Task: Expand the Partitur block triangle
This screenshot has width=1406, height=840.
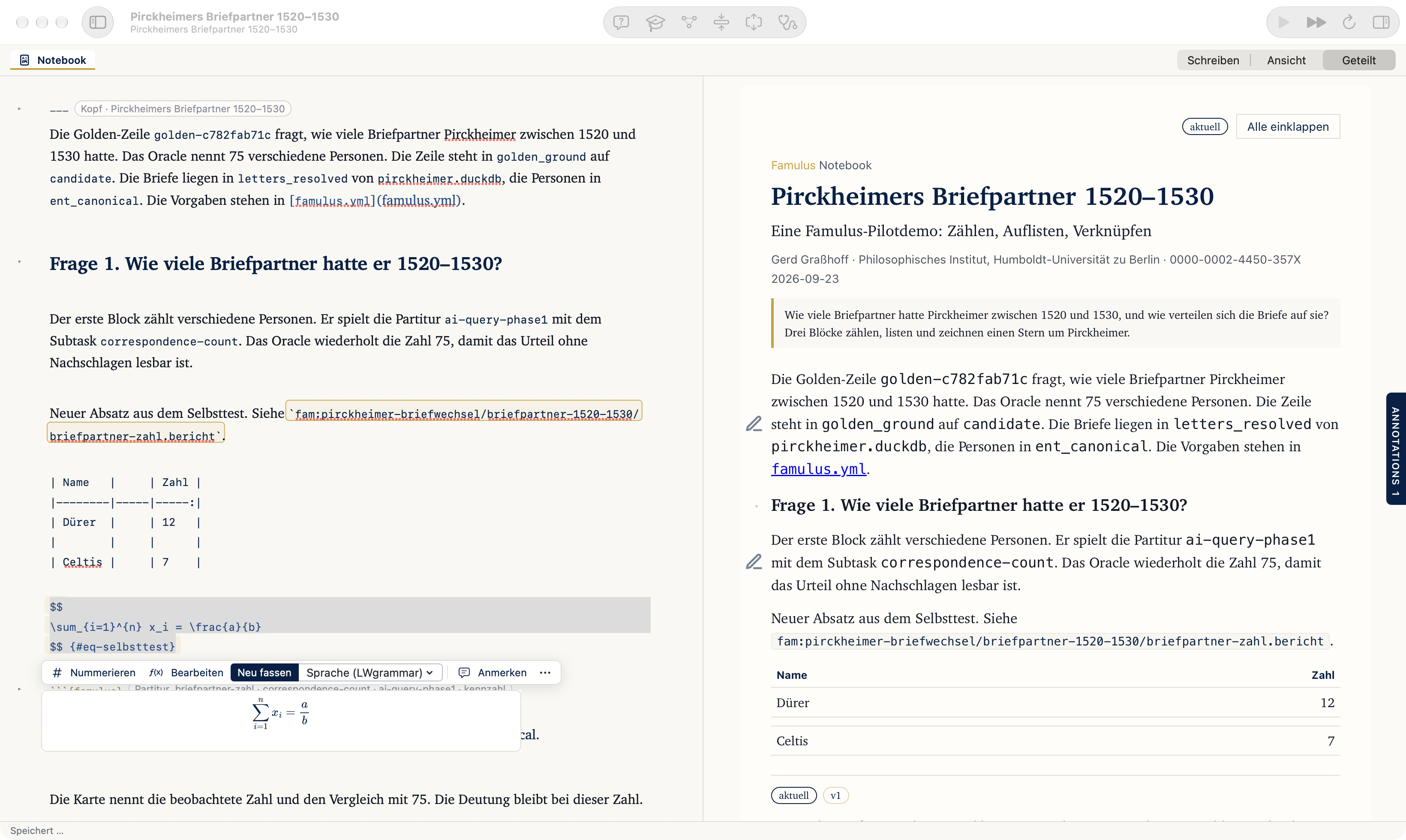Action: (x=19, y=689)
